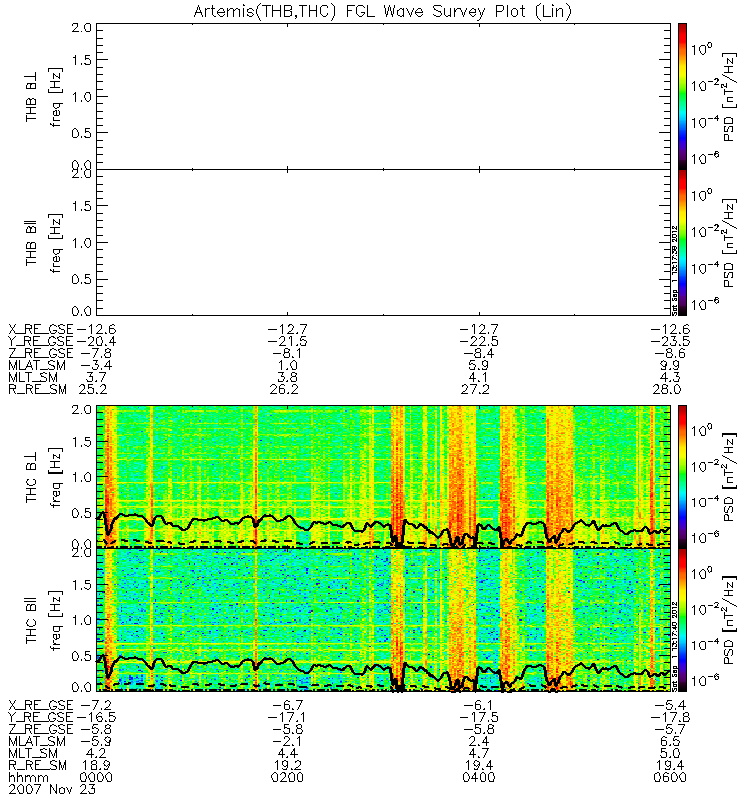Select time tick label 0600

(x=670, y=778)
